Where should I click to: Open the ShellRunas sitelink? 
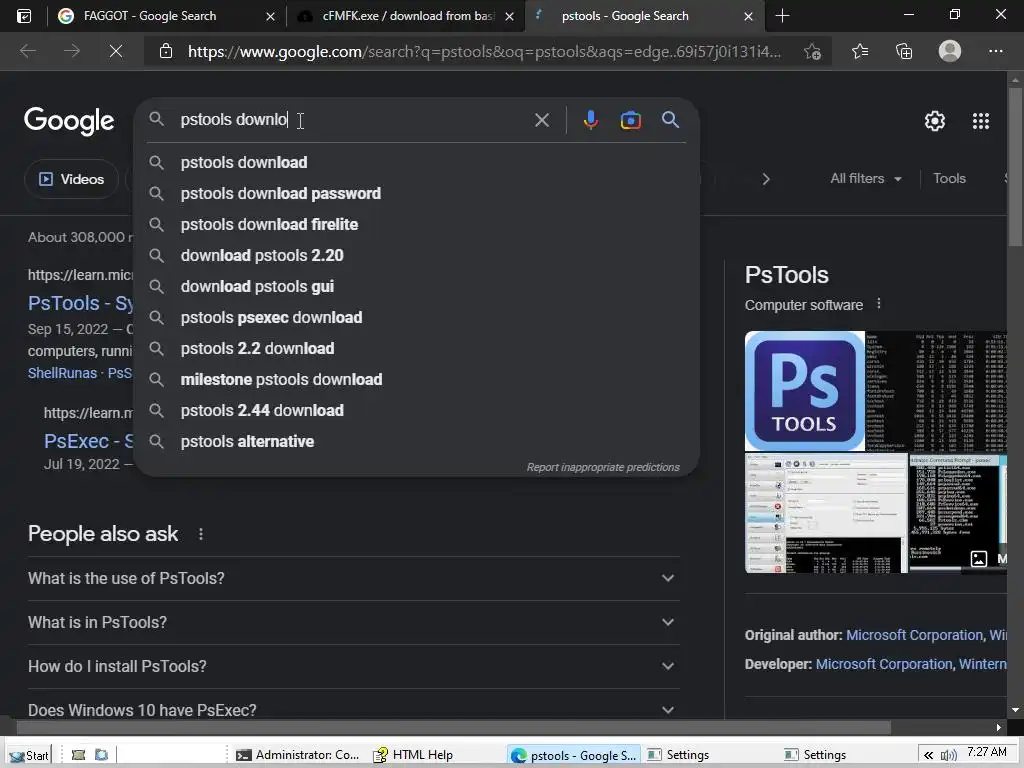click(62, 373)
